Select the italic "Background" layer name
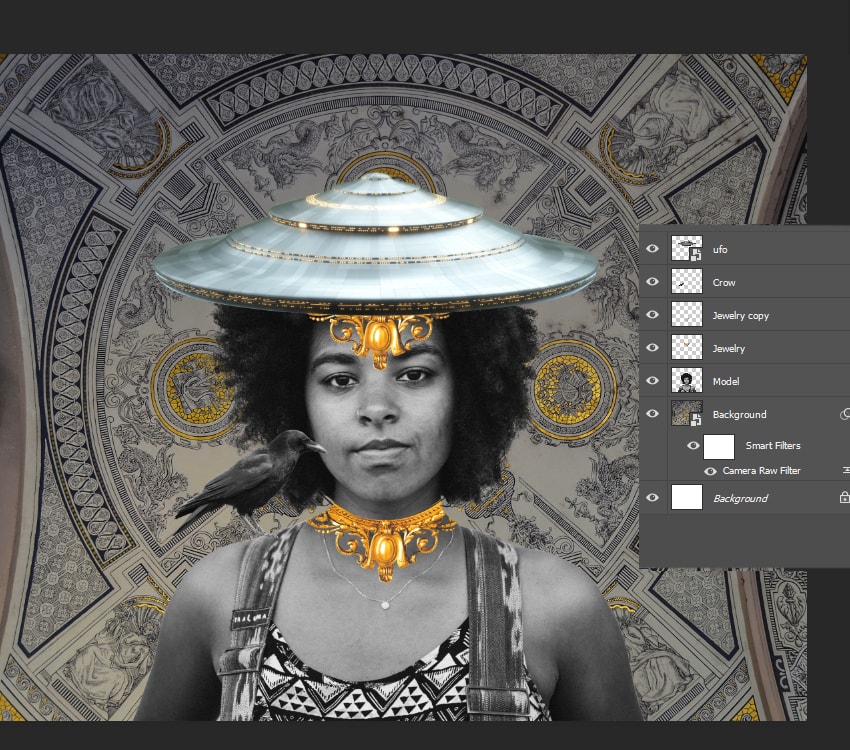 (x=740, y=499)
